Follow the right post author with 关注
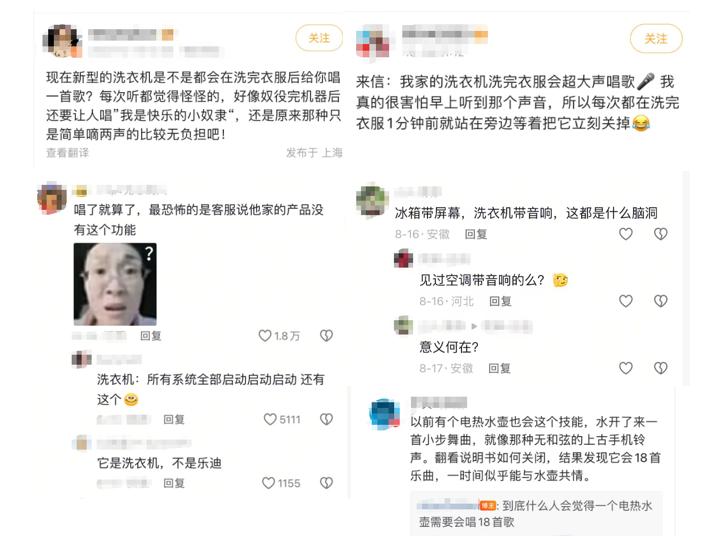726x536 pixels. coord(656,39)
